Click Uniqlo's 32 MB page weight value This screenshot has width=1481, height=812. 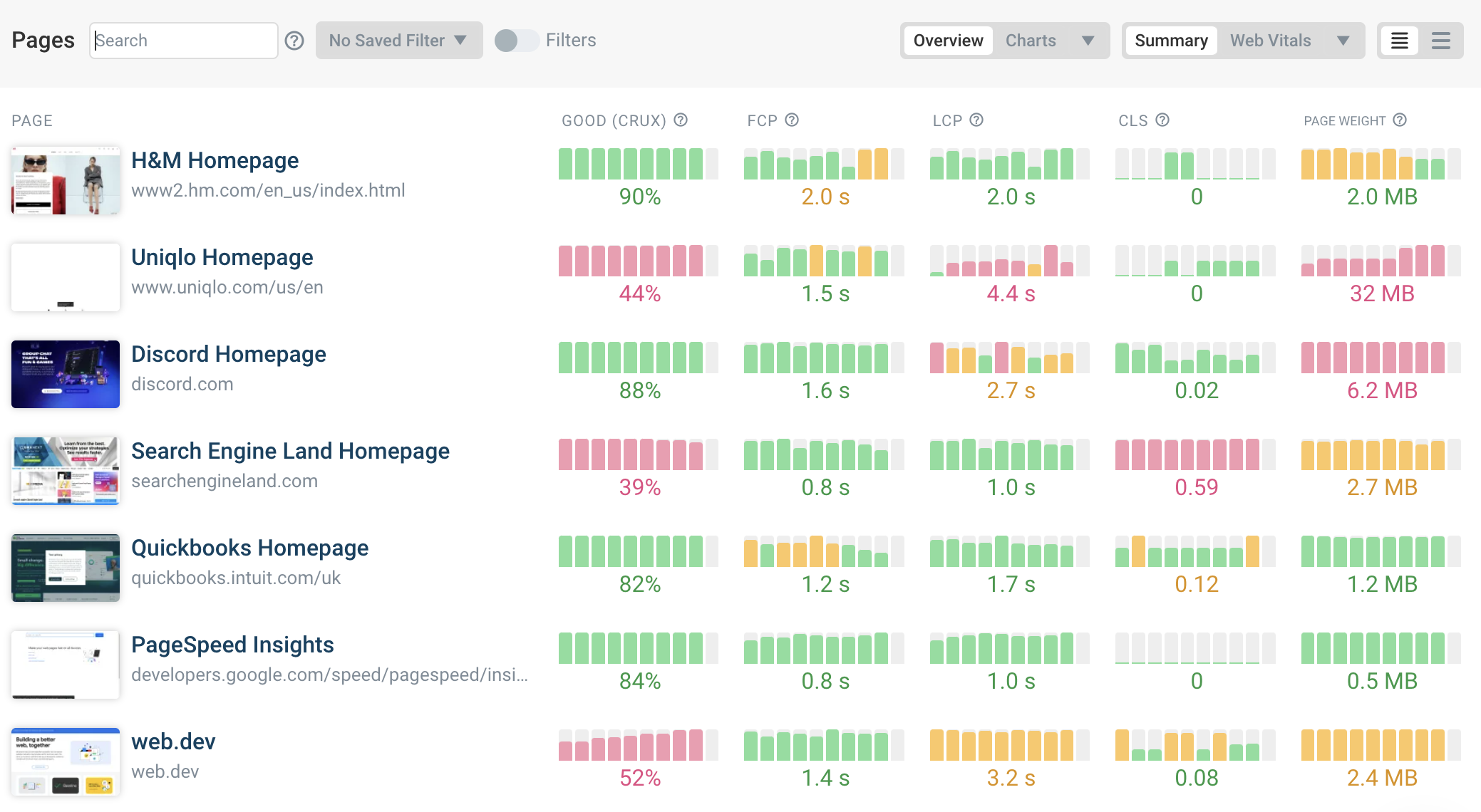[x=1382, y=293]
